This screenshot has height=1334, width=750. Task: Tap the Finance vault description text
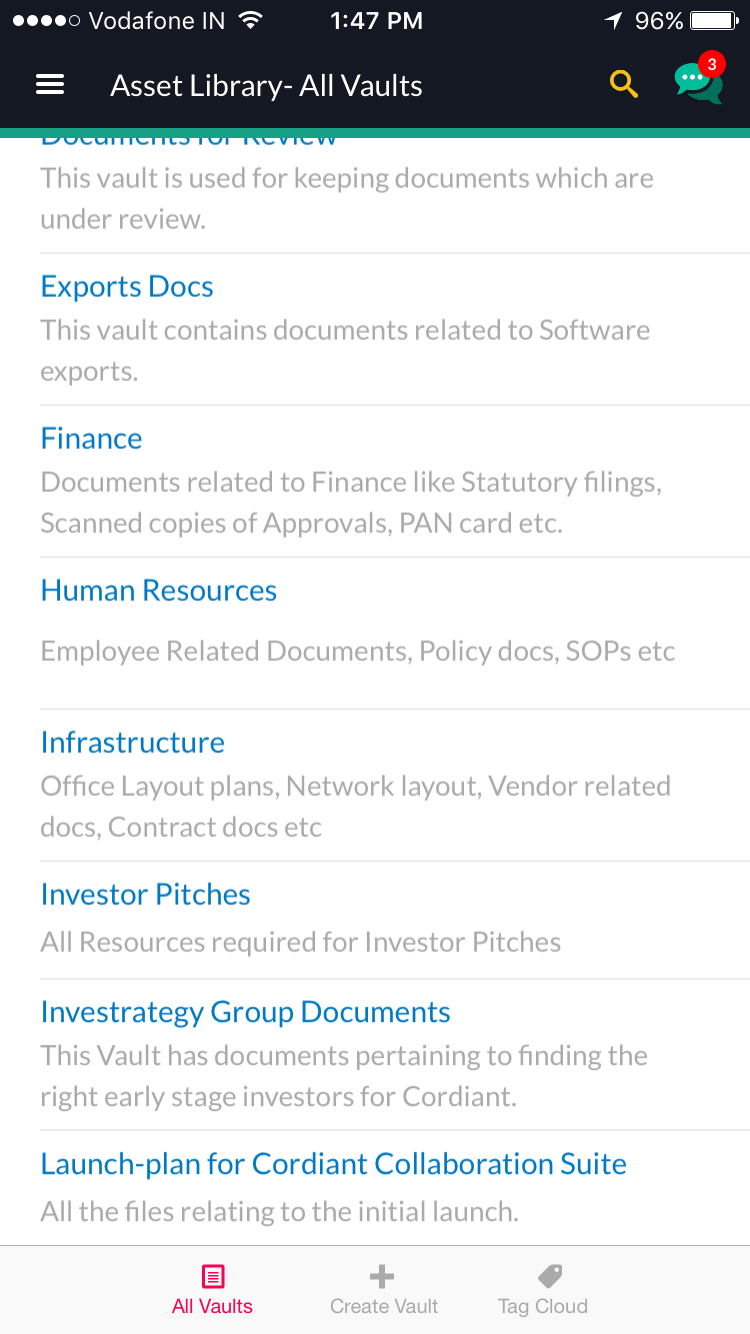click(350, 503)
